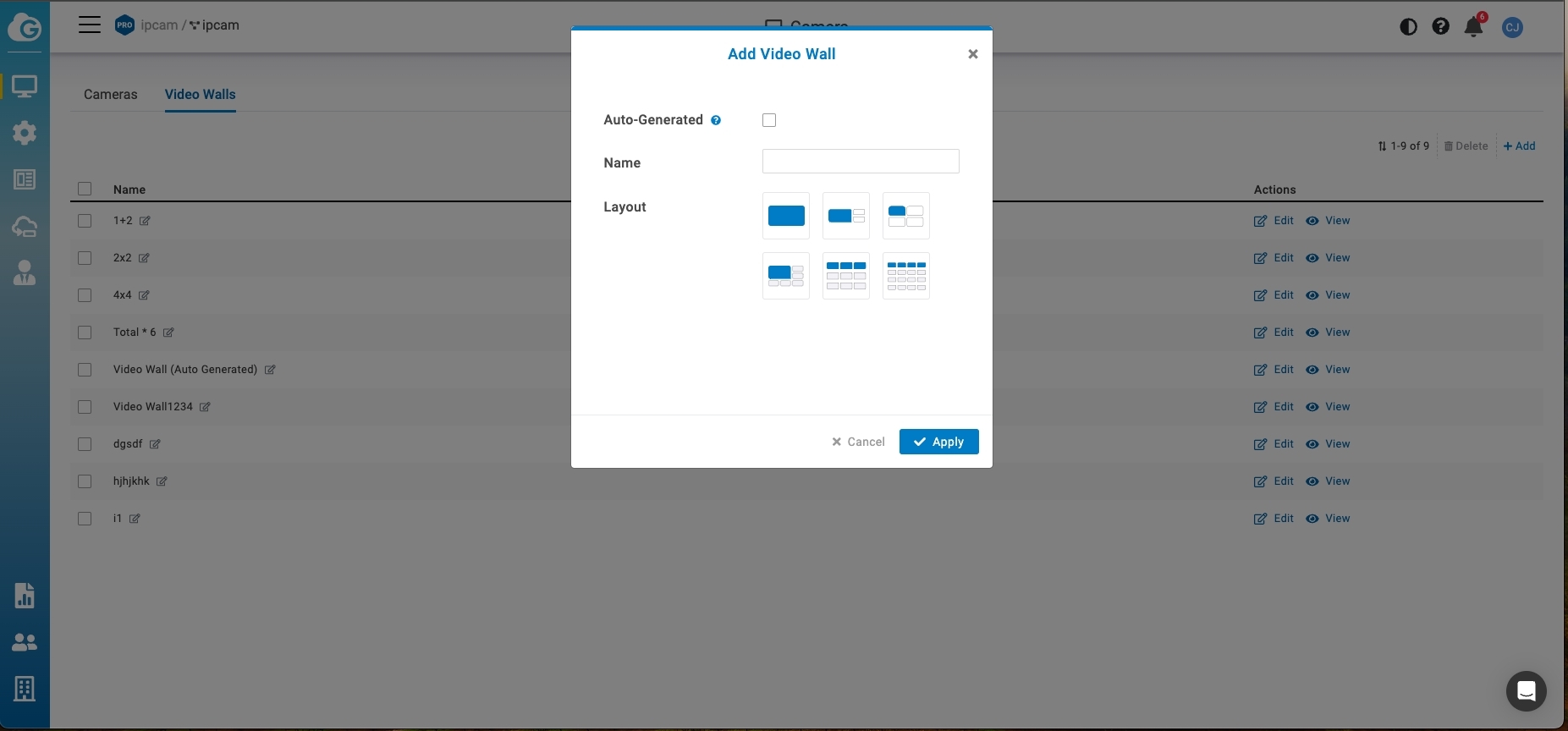Tick the select-all checkbox in header
Viewport: 1568px width, 731px height.
85,189
